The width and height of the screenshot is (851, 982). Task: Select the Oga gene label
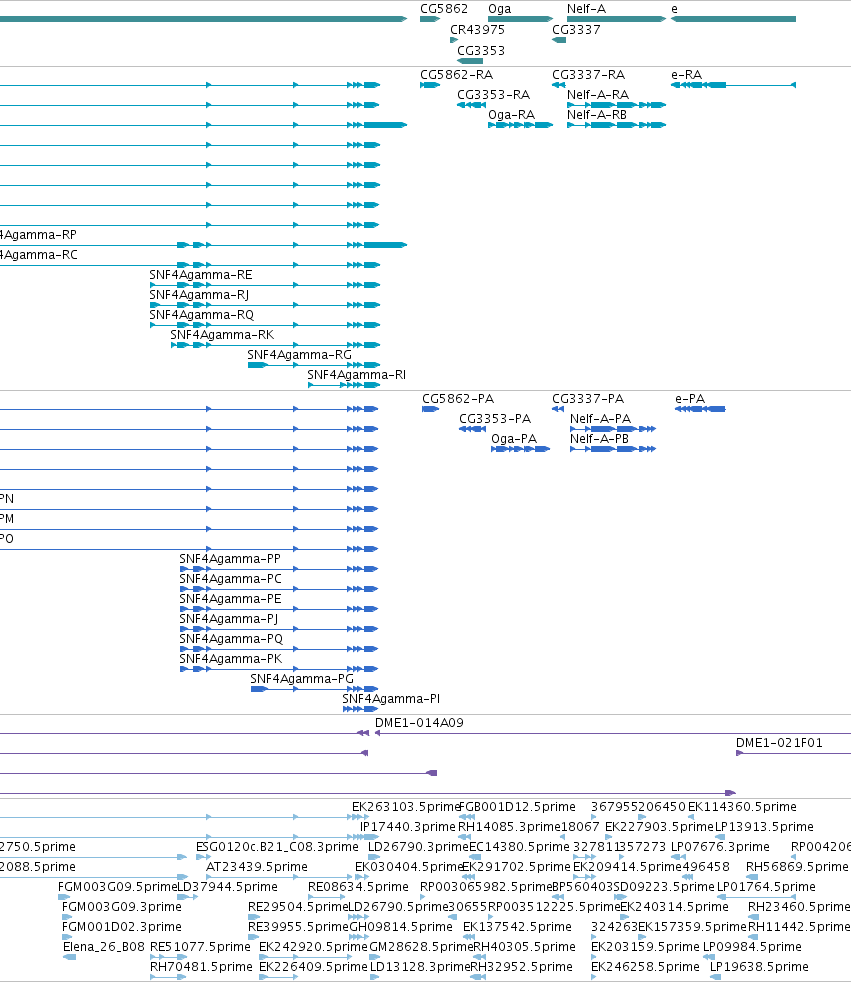[x=500, y=9]
